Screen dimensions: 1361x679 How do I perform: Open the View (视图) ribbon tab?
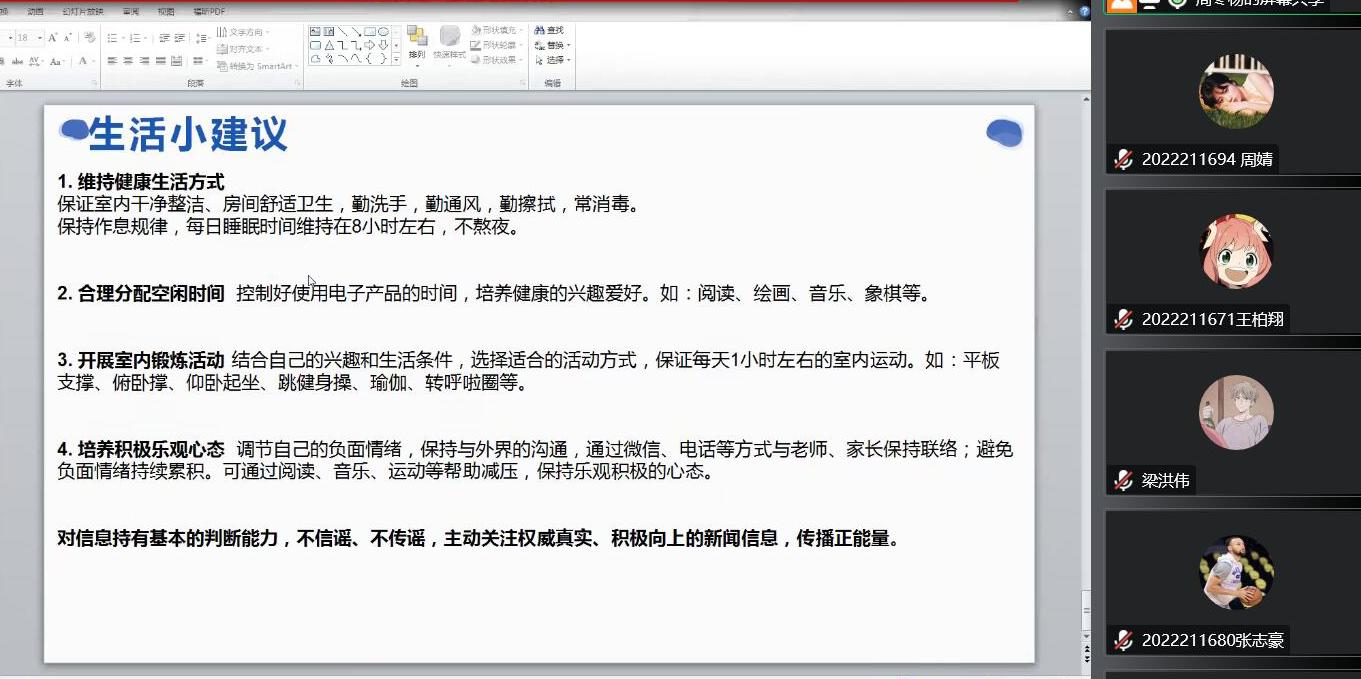click(166, 12)
